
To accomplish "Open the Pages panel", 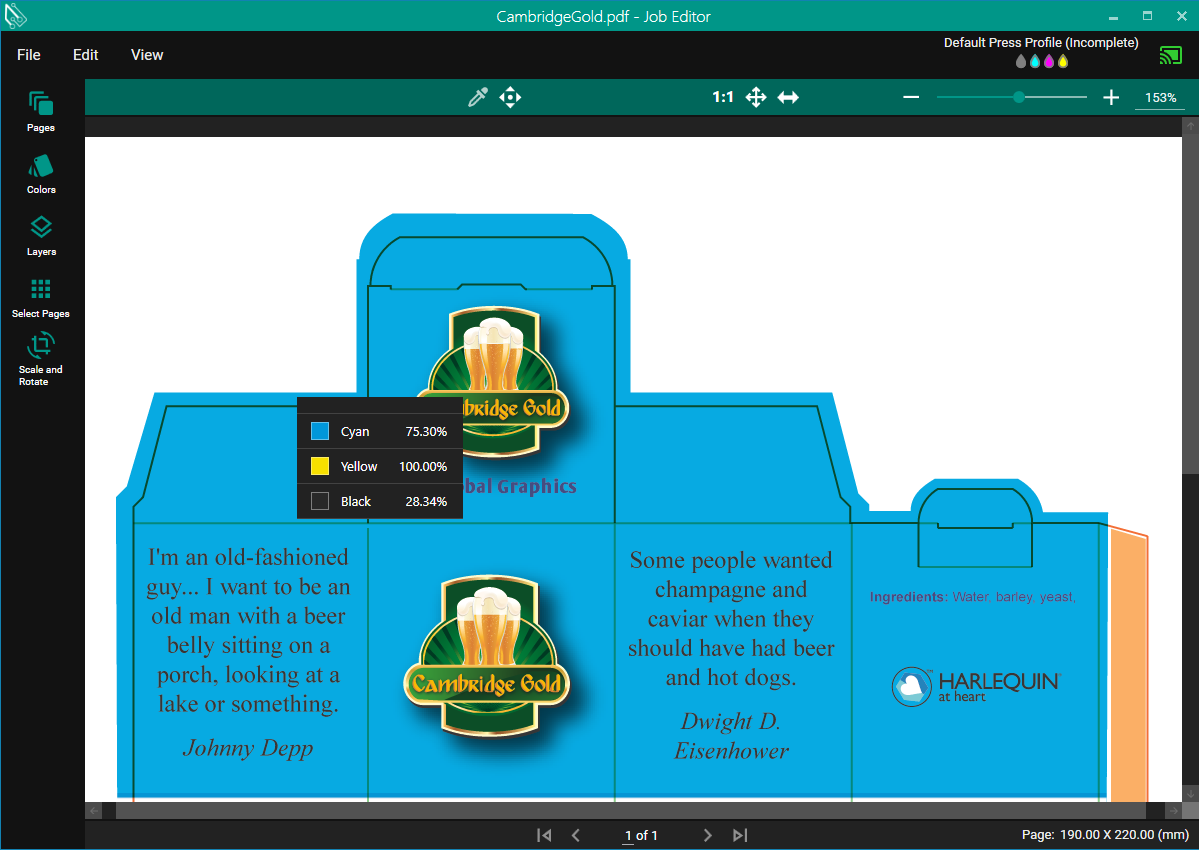I will (41, 111).
